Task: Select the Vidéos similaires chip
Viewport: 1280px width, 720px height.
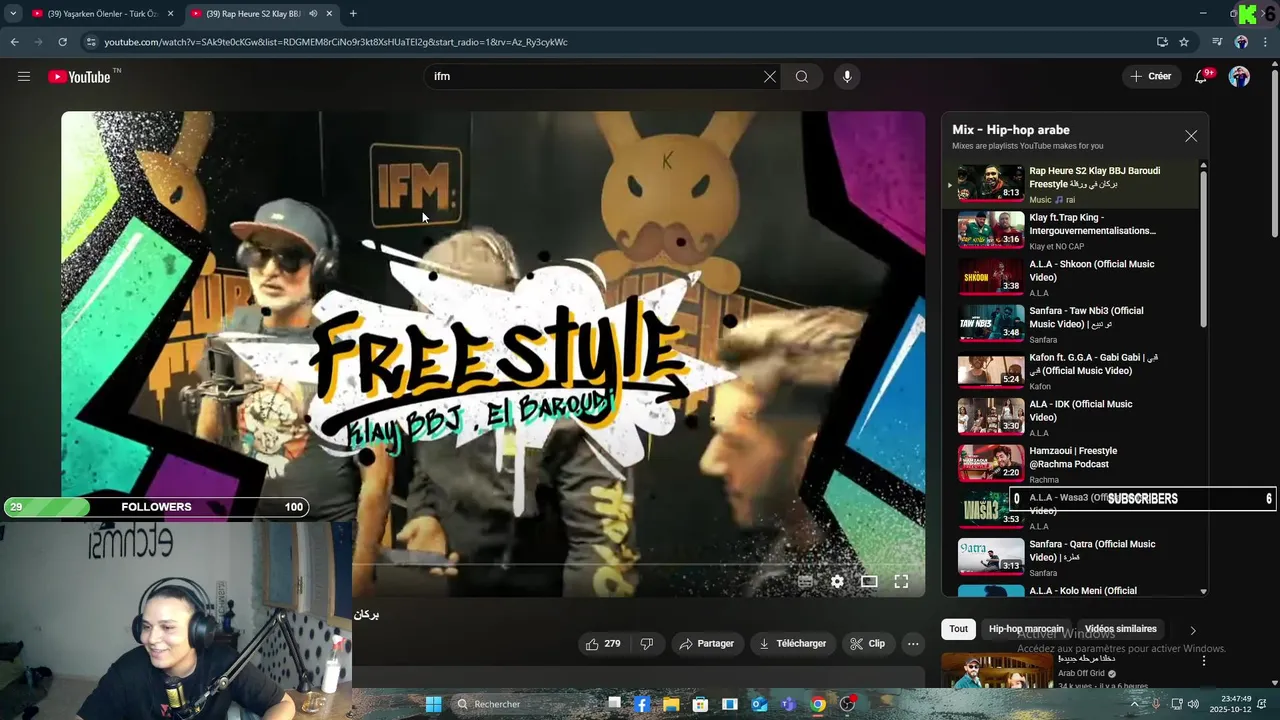Action: pyautogui.click(x=1120, y=629)
